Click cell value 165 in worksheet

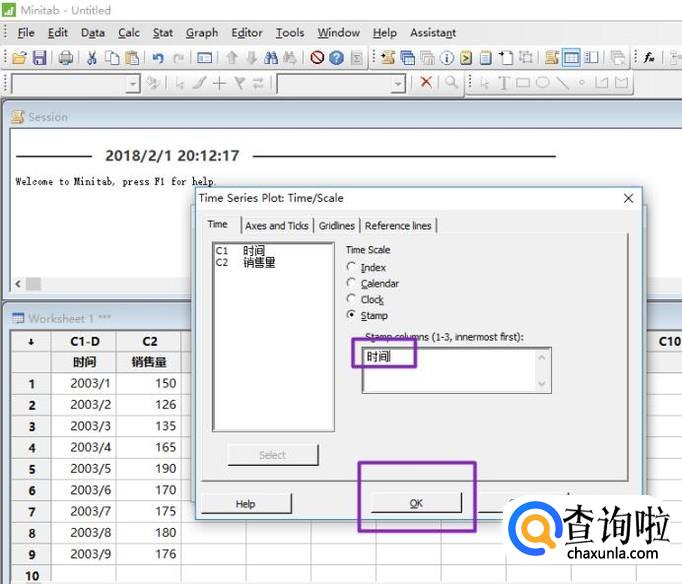coord(149,447)
